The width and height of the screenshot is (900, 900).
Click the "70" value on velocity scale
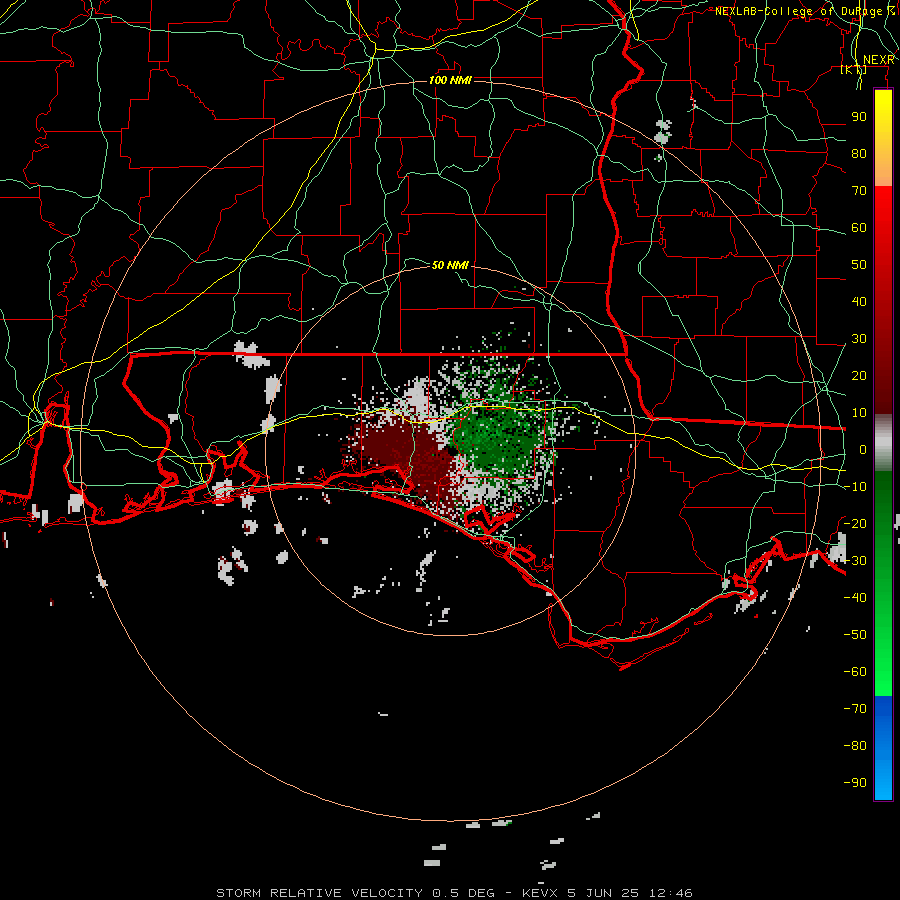click(859, 191)
